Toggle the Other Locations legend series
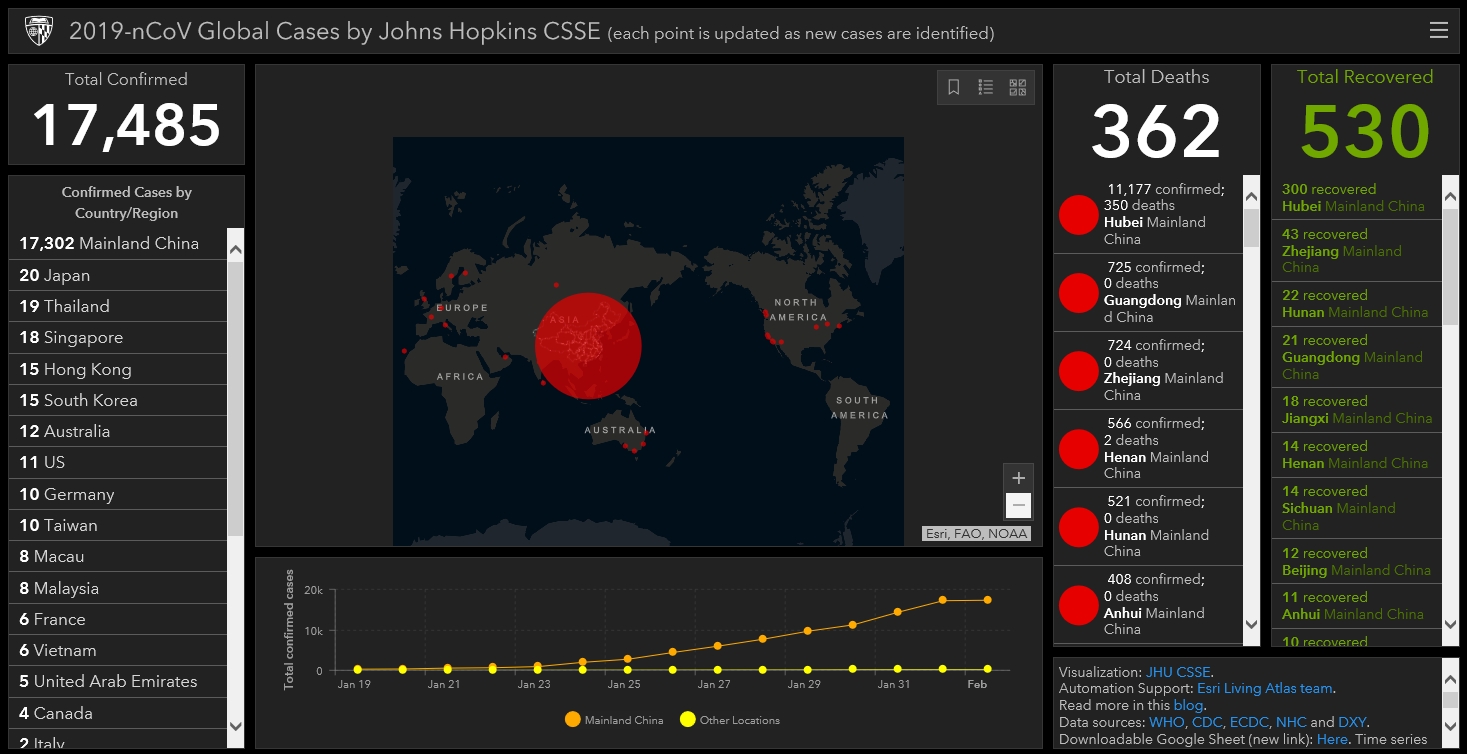Screen dimensions: 1467x754 [730, 720]
